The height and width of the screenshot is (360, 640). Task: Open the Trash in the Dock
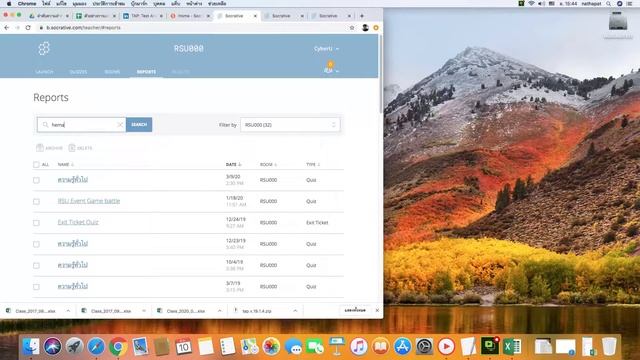pos(609,347)
